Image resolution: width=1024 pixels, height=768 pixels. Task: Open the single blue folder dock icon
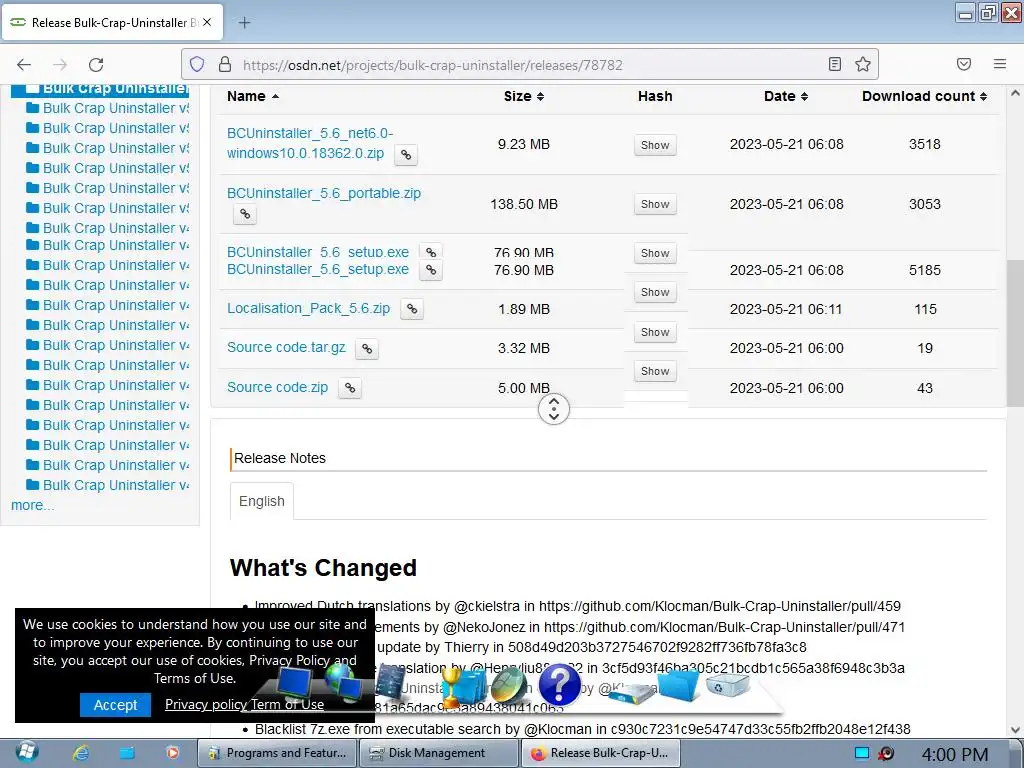679,686
